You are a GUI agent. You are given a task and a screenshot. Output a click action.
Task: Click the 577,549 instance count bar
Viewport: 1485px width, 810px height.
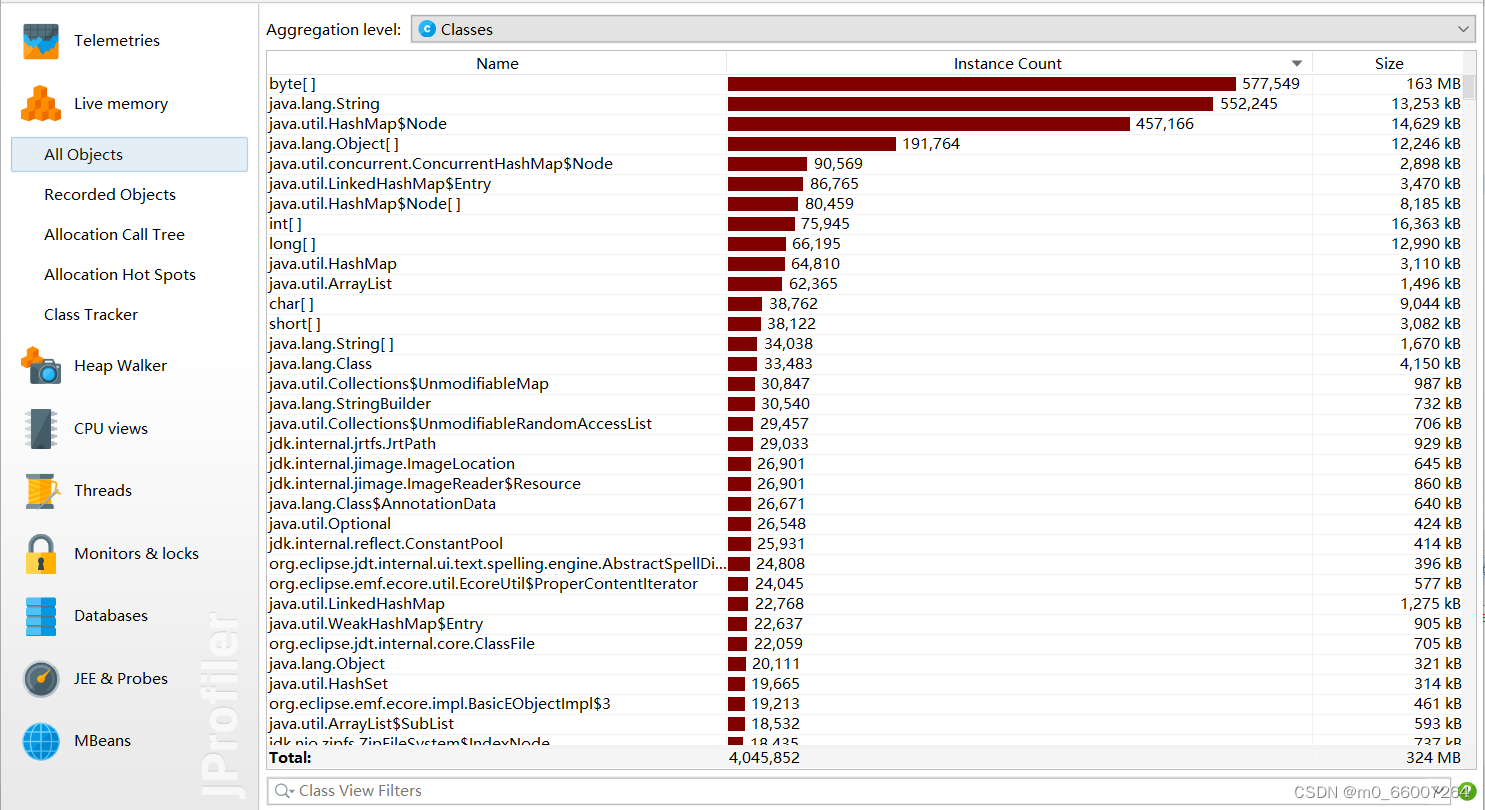(982, 84)
